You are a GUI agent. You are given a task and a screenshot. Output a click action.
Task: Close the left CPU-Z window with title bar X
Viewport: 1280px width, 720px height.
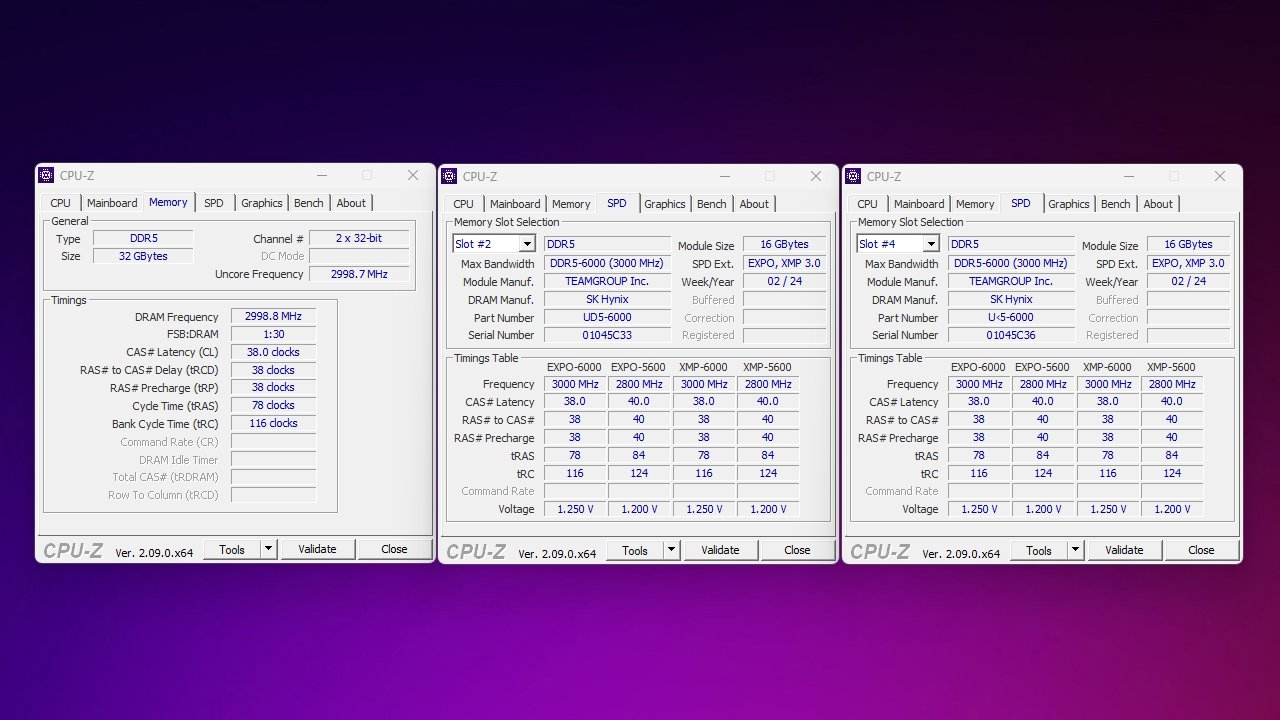pos(413,176)
